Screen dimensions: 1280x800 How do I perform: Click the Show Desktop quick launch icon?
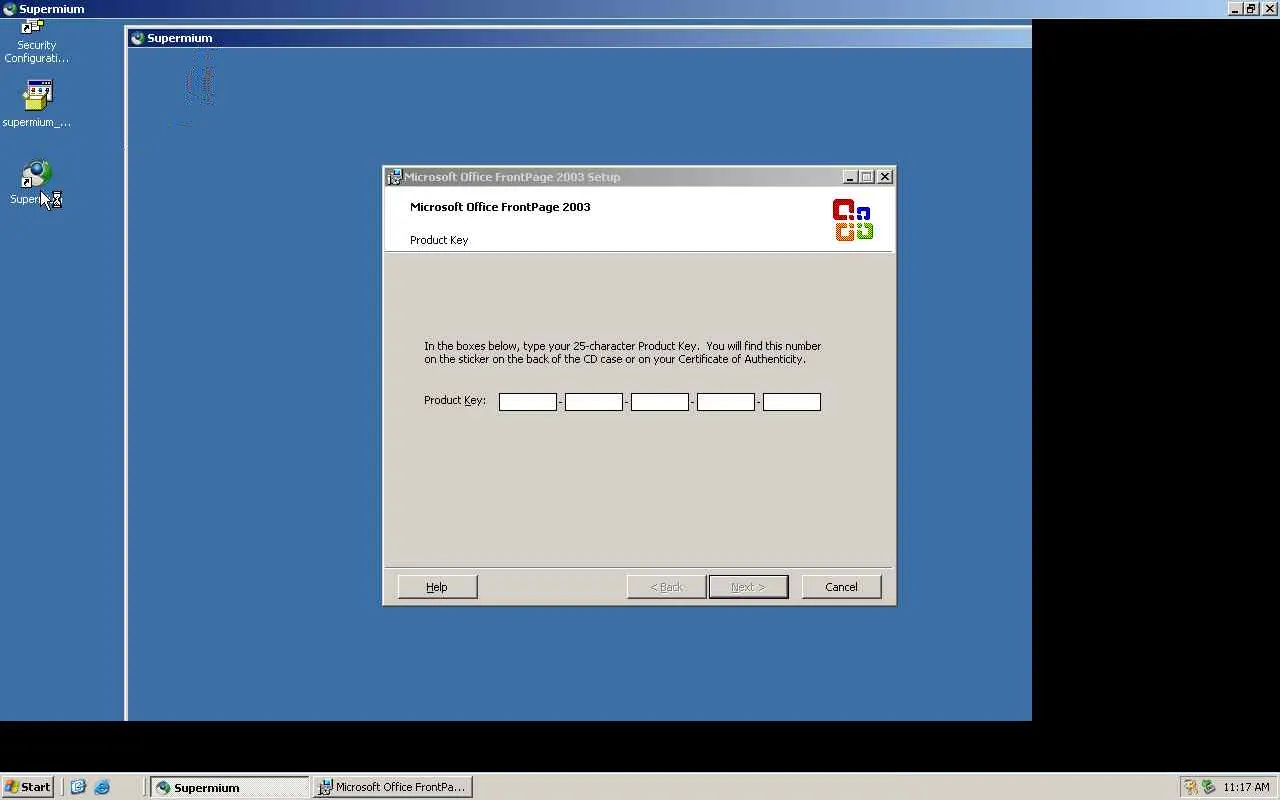pyautogui.click(x=78, y=787)
